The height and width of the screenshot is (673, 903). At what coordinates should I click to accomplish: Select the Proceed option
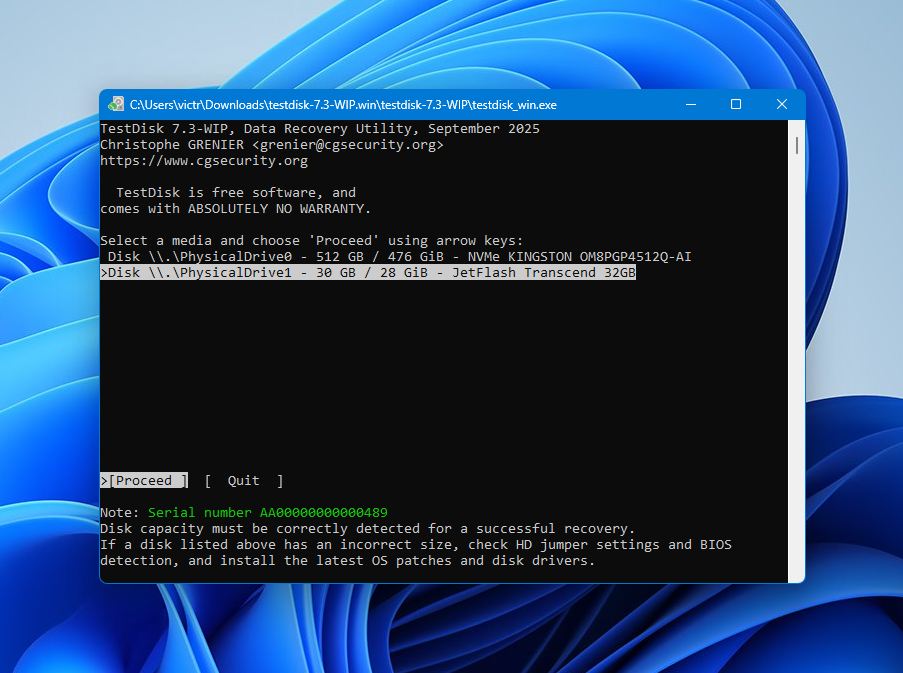pyautogui.click(x=144, y=480)
